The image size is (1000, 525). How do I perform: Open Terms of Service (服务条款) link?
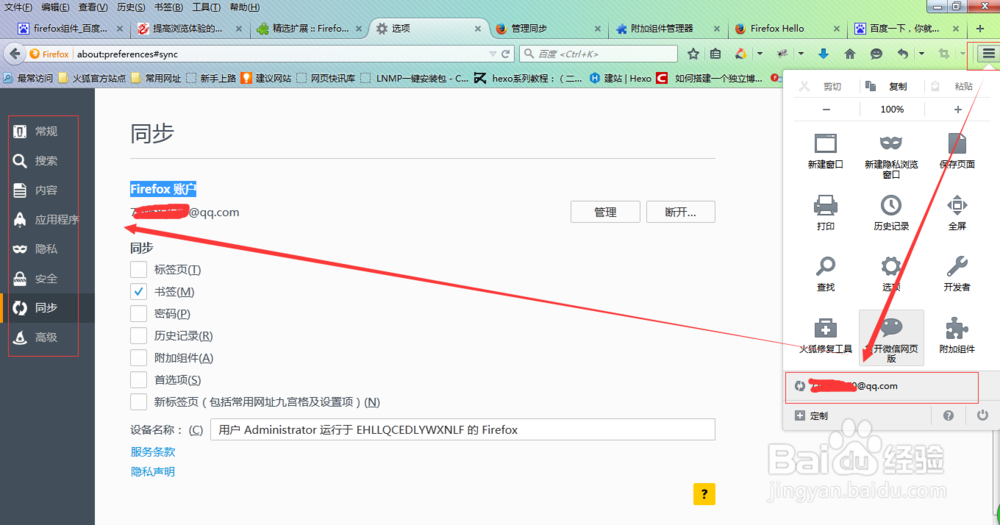coord(152,452)
